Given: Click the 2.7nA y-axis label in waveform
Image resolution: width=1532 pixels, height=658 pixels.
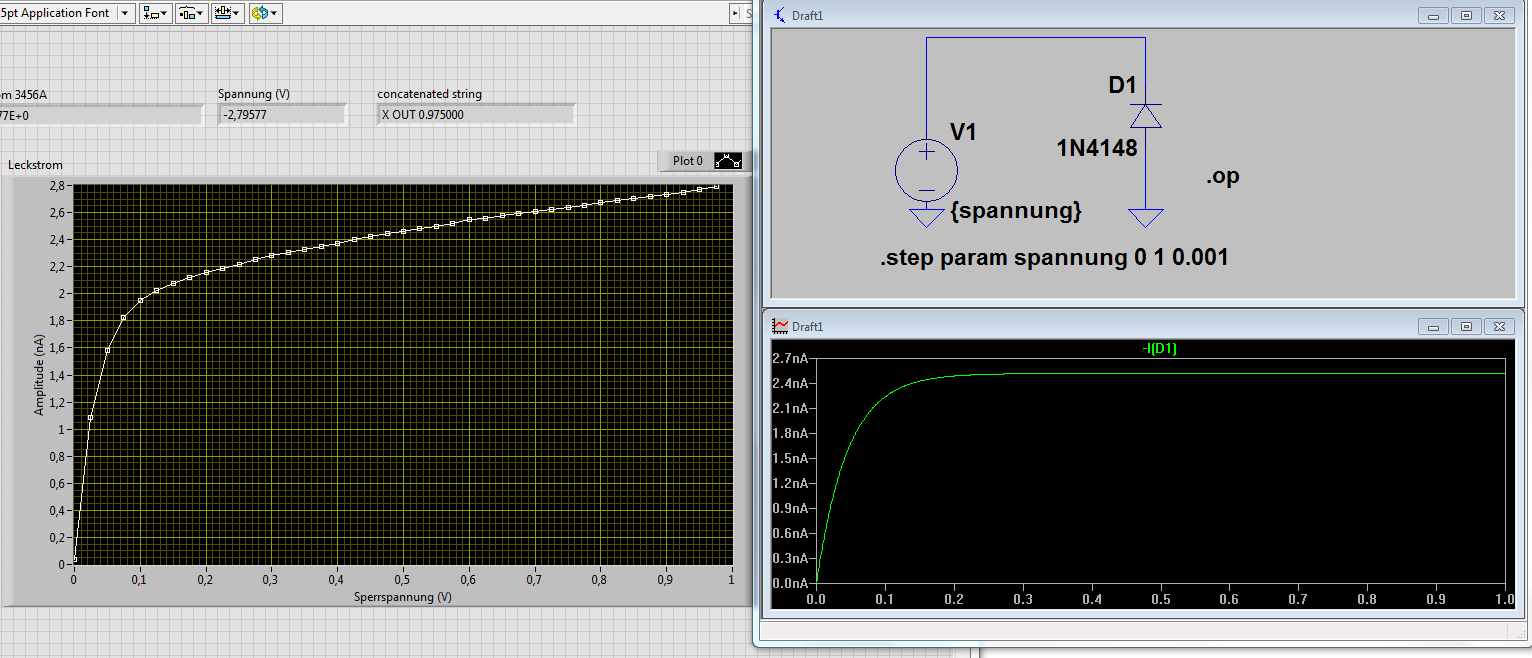Looking at the screenshot, I should point(789,358).
